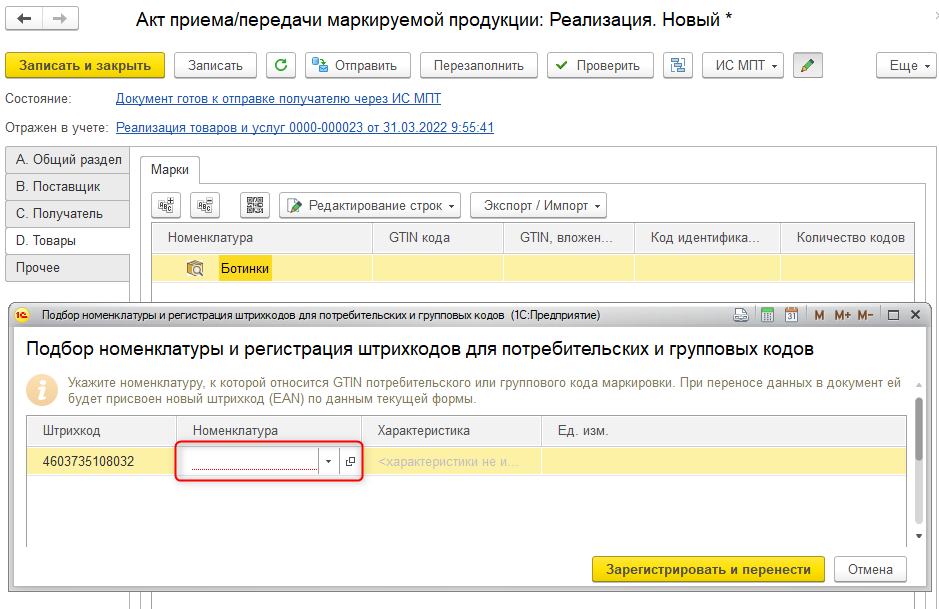939x609 pixels.
Task: Switch to В. Поставщик section
Action: pos(68,186)
